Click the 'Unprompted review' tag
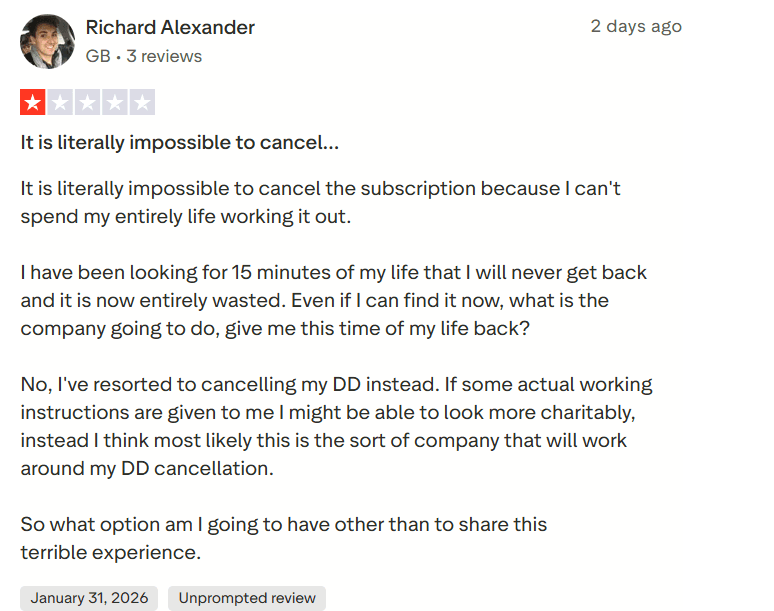The image size is (774, 611). [x=246, y=598]
